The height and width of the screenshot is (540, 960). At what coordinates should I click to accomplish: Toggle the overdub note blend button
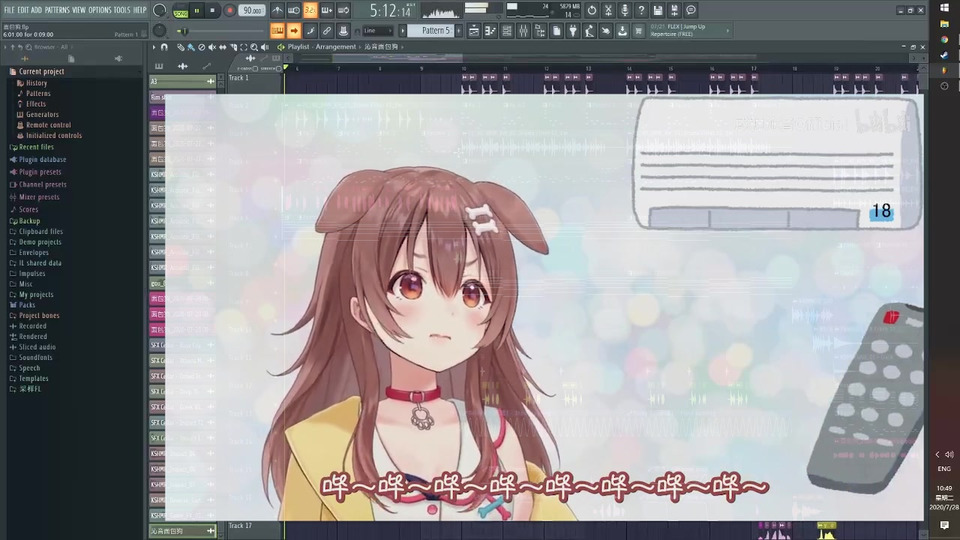click(x=327, y=10)
